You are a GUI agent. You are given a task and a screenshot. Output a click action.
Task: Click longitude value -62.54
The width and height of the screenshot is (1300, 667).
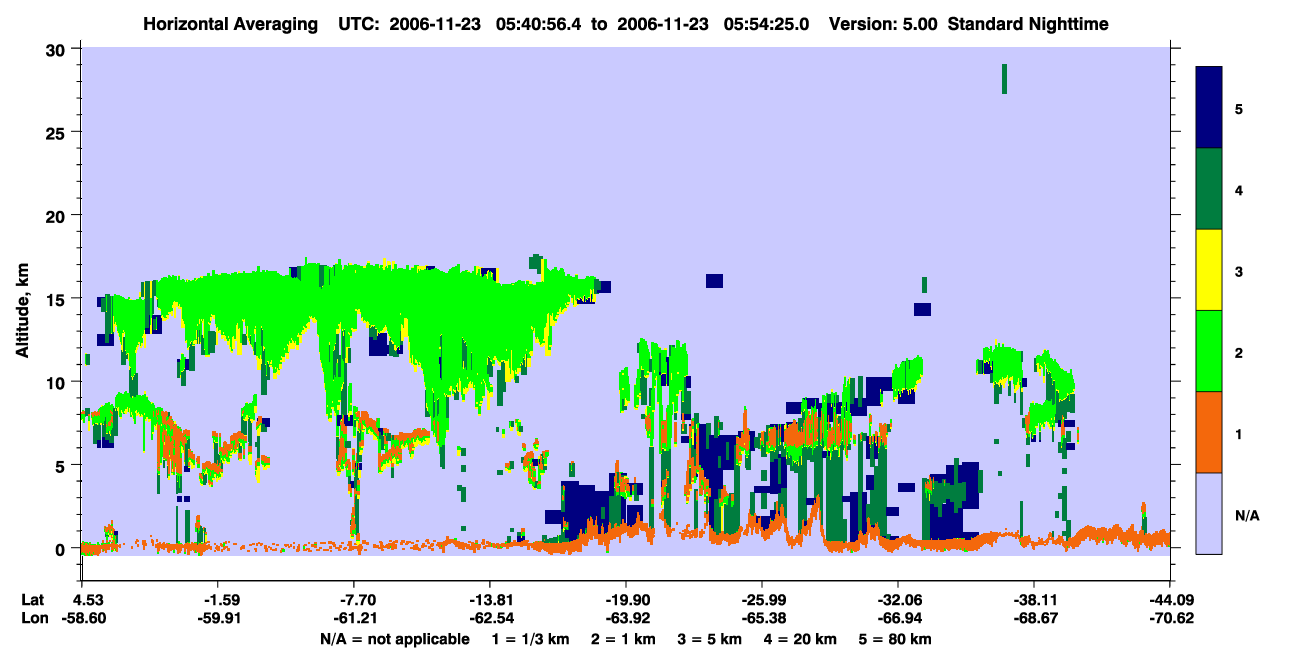(490, 618)
